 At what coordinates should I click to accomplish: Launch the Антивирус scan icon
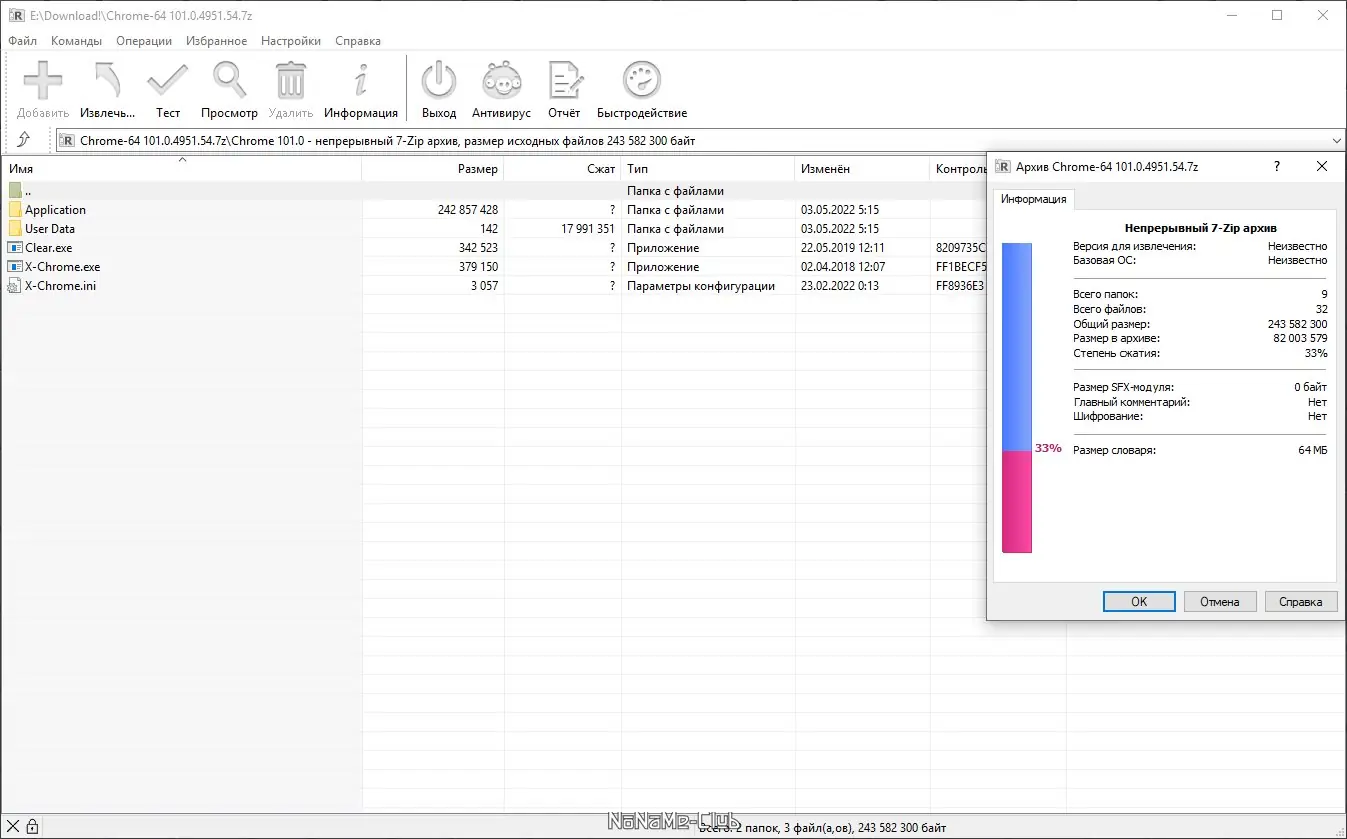(501, 80)
